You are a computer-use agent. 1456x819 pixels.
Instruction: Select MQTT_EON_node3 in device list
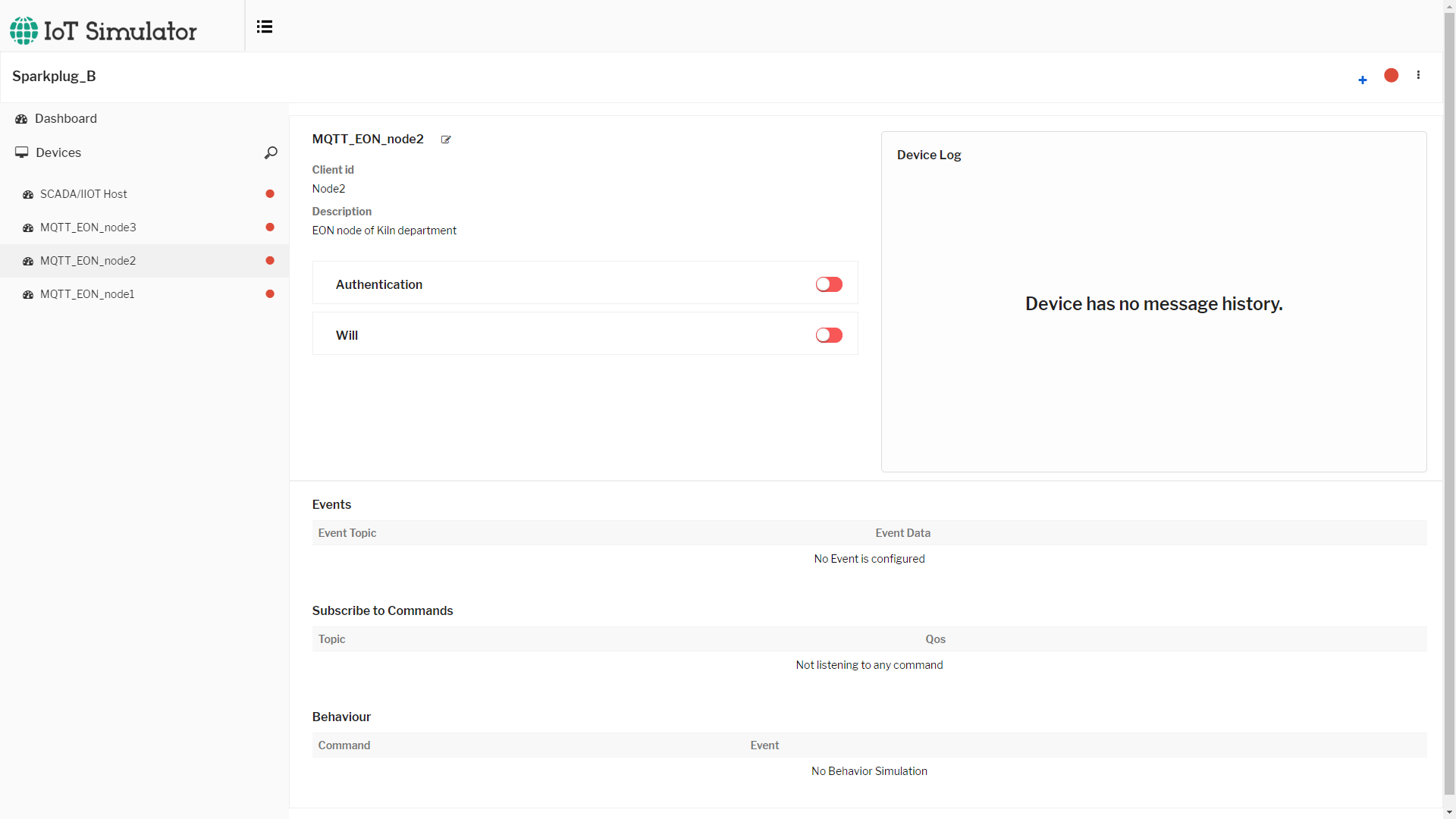(88, 227)
